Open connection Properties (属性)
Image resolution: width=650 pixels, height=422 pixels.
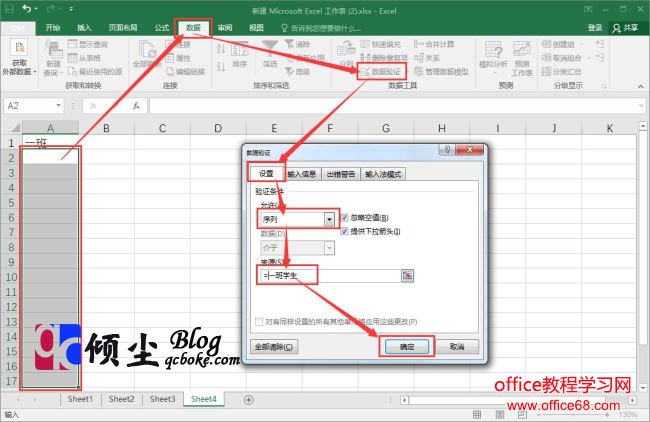click(x=178, y=58)
